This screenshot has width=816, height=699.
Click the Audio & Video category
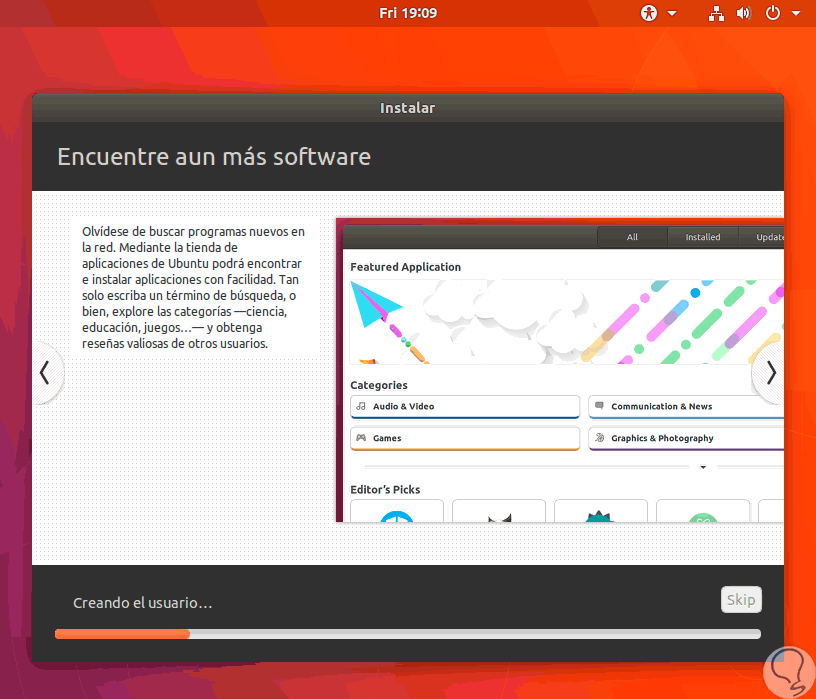pos(465,406)
